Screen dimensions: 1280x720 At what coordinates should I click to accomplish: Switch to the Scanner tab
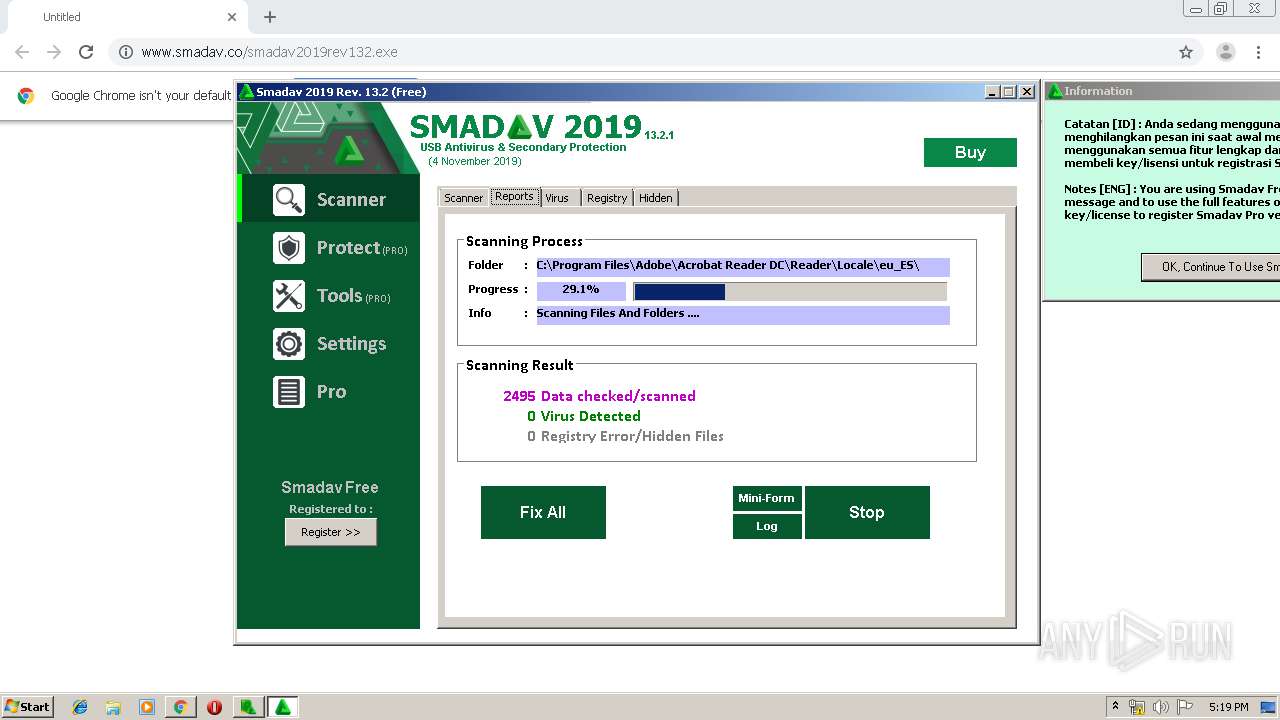click(x=463, y=198)
